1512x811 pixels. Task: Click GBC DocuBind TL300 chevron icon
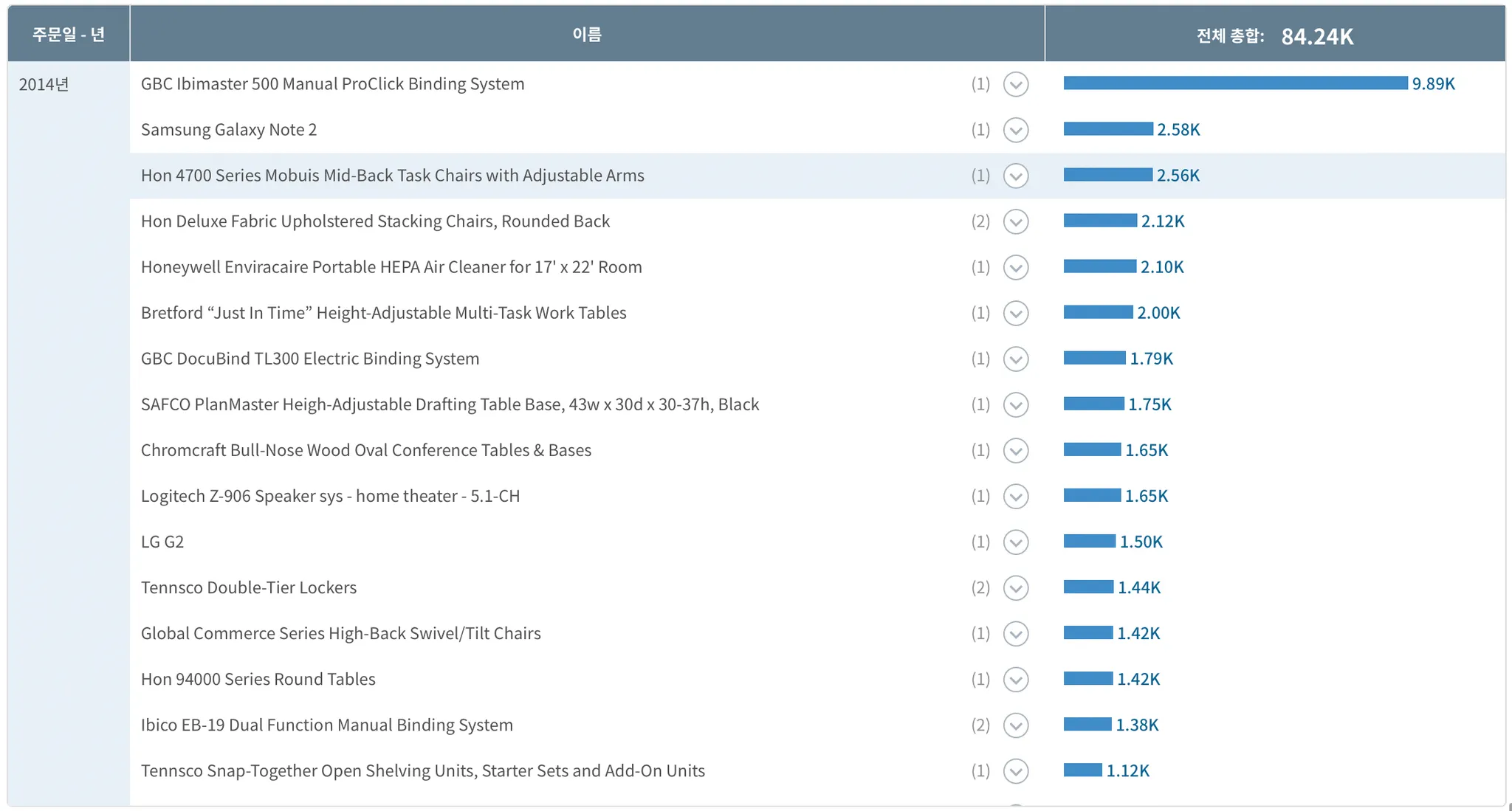click(1016, 359)
